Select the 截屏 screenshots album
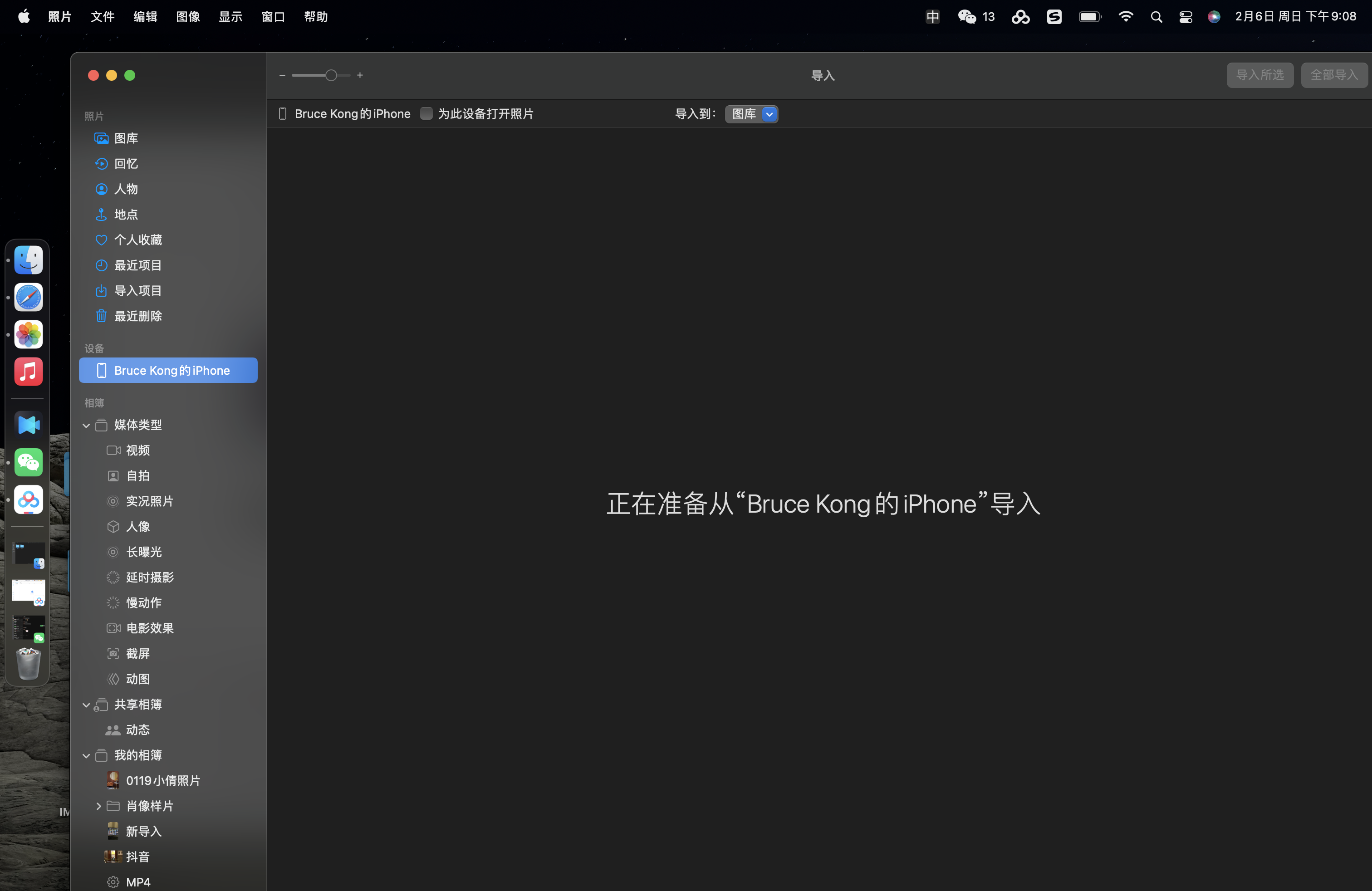This screenshot has height=891, width=1372. coord(137,654)
